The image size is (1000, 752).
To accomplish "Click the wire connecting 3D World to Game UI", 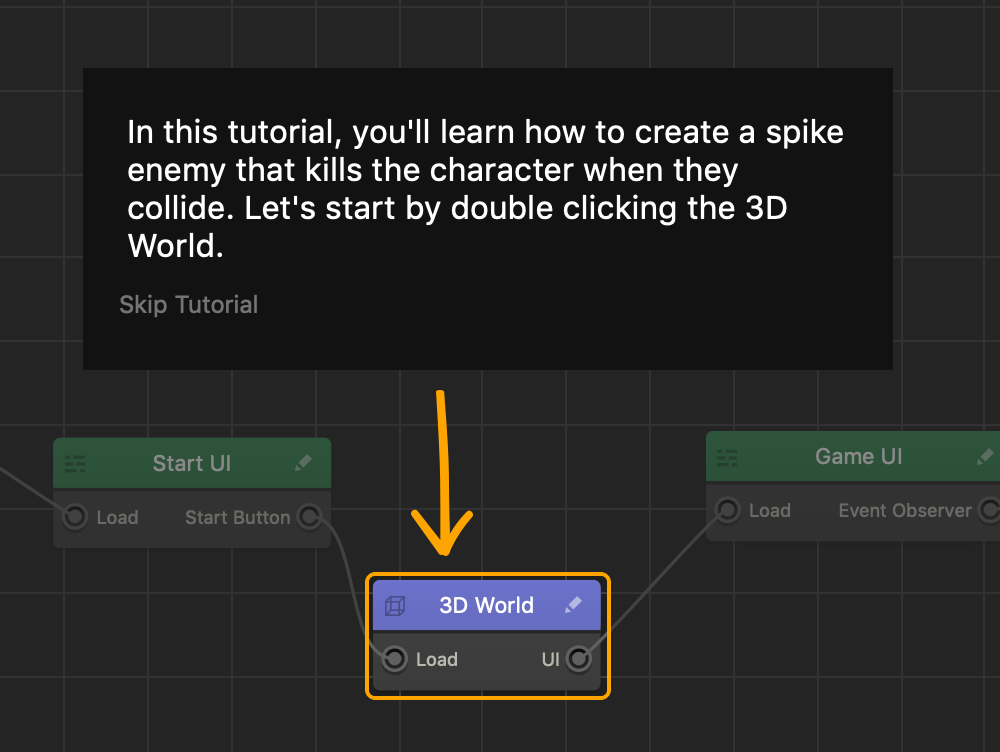I will [x=650, y=590].
